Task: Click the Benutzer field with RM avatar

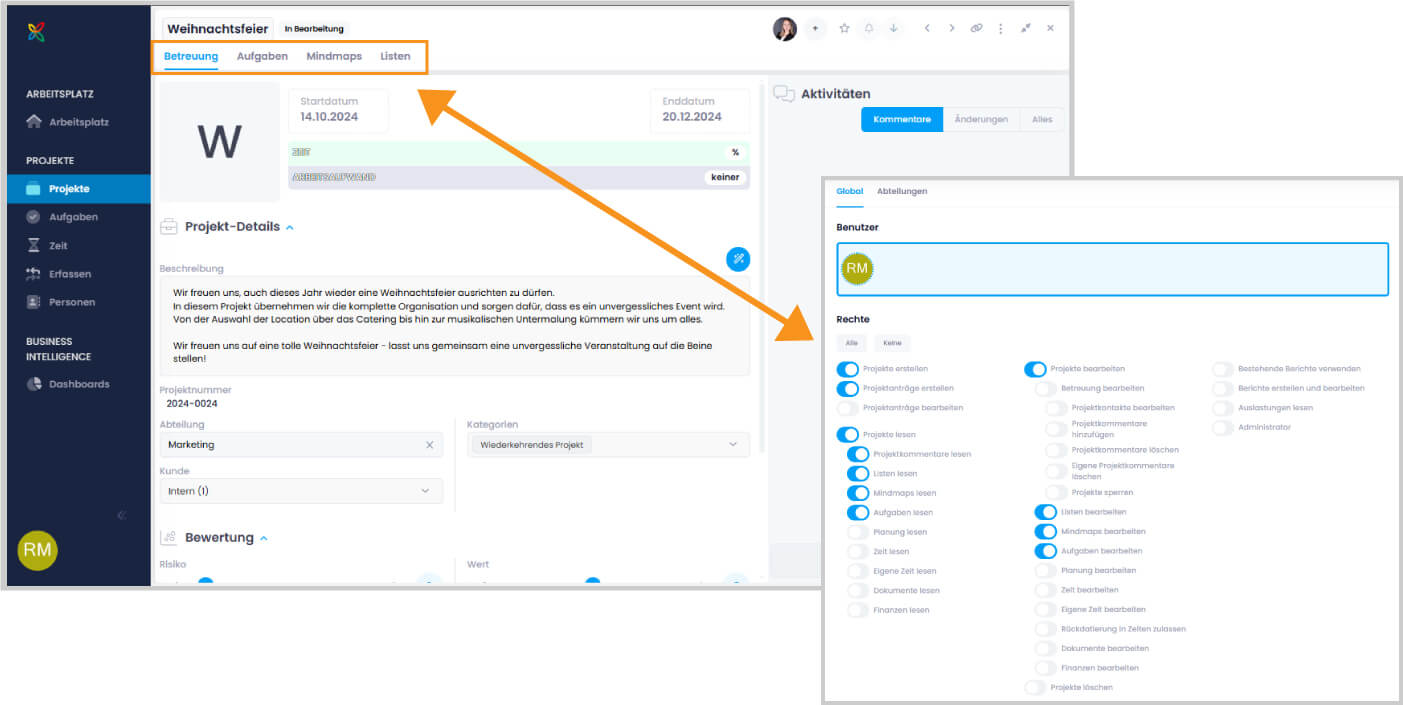Action: pos(1112,269)
